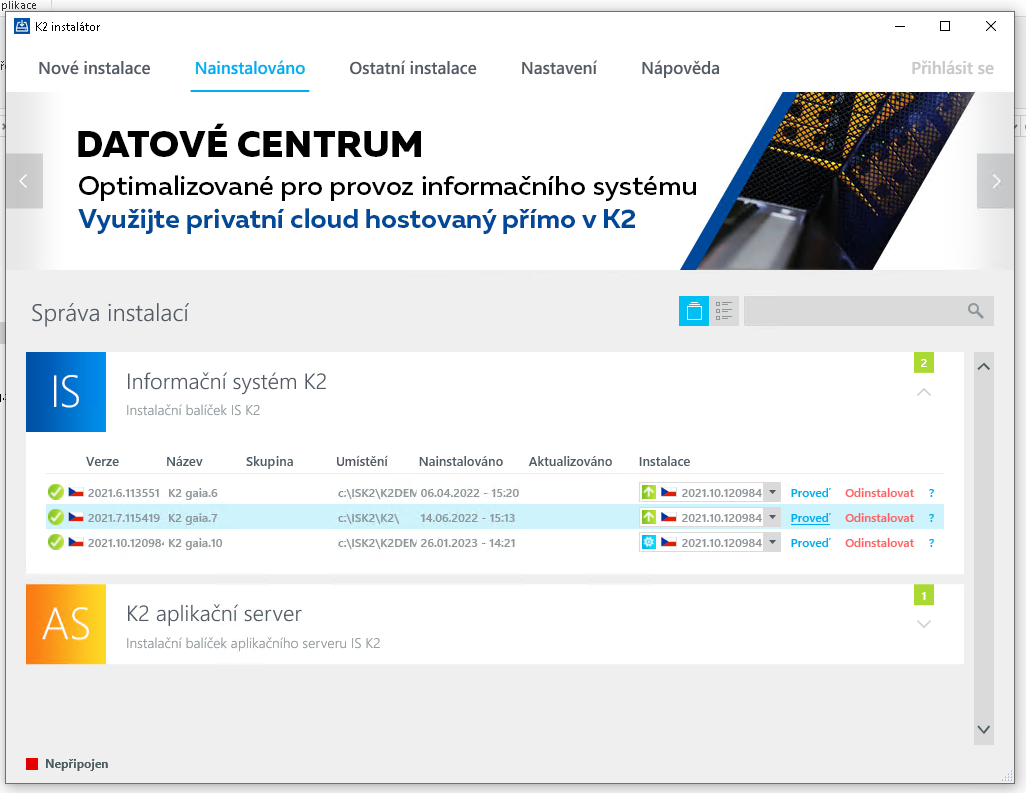Click green status check for K2 gaia.6
This screenshot has height=793, width=1026.
56,492
